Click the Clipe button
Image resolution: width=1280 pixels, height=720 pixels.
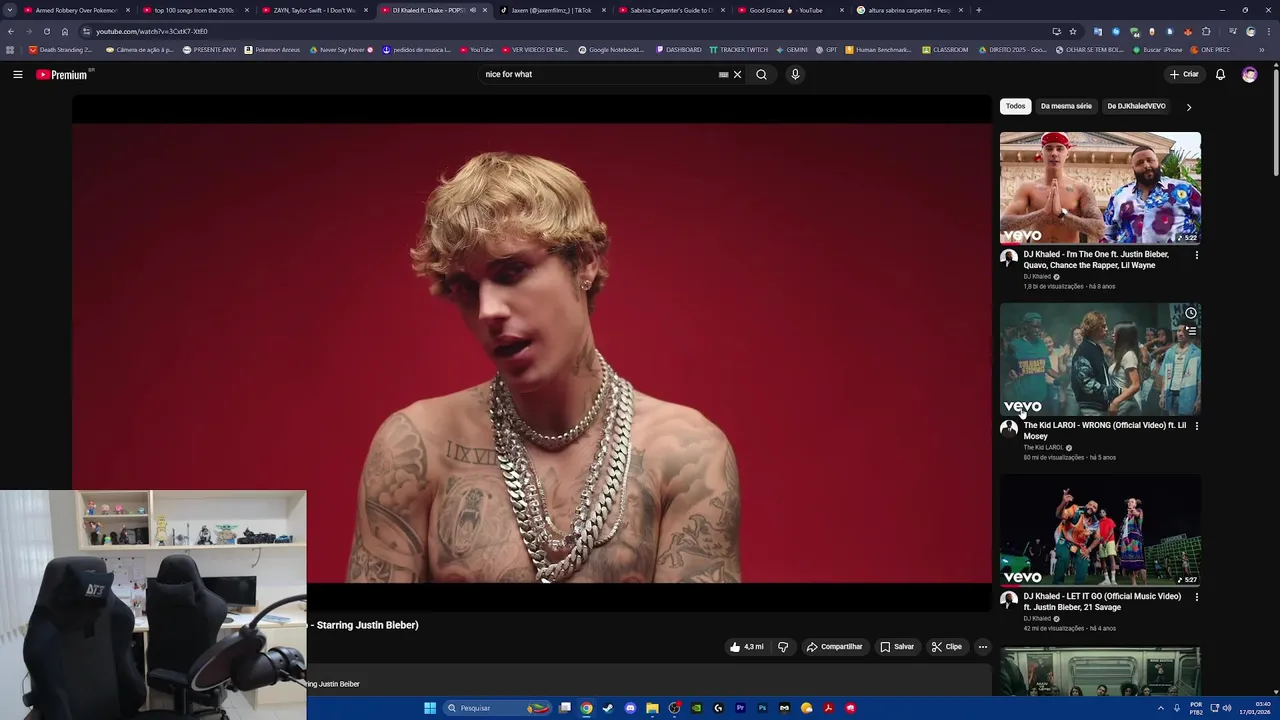tap(946, 647)
